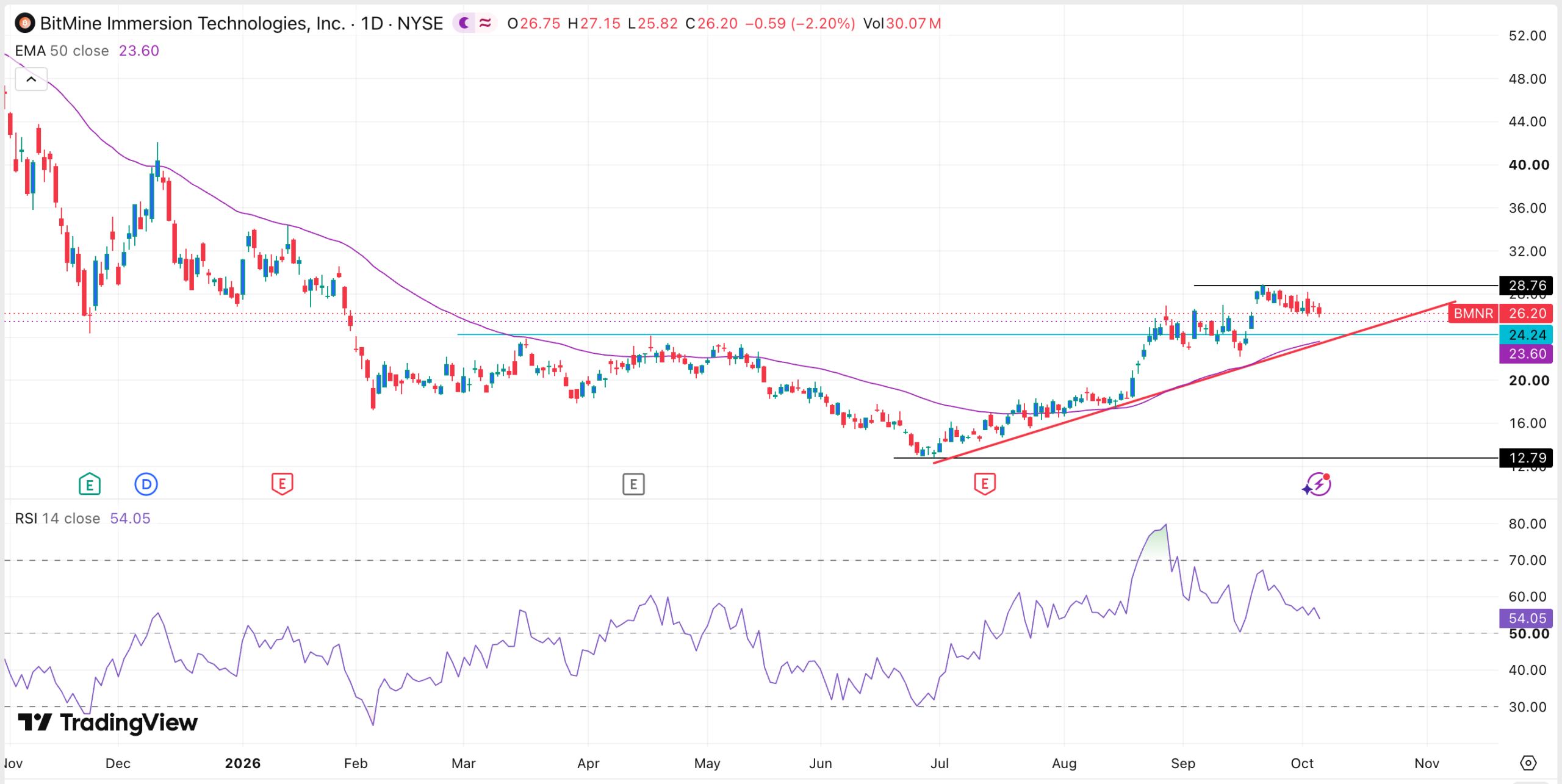Click the gray earnings E marker in April

633,484
